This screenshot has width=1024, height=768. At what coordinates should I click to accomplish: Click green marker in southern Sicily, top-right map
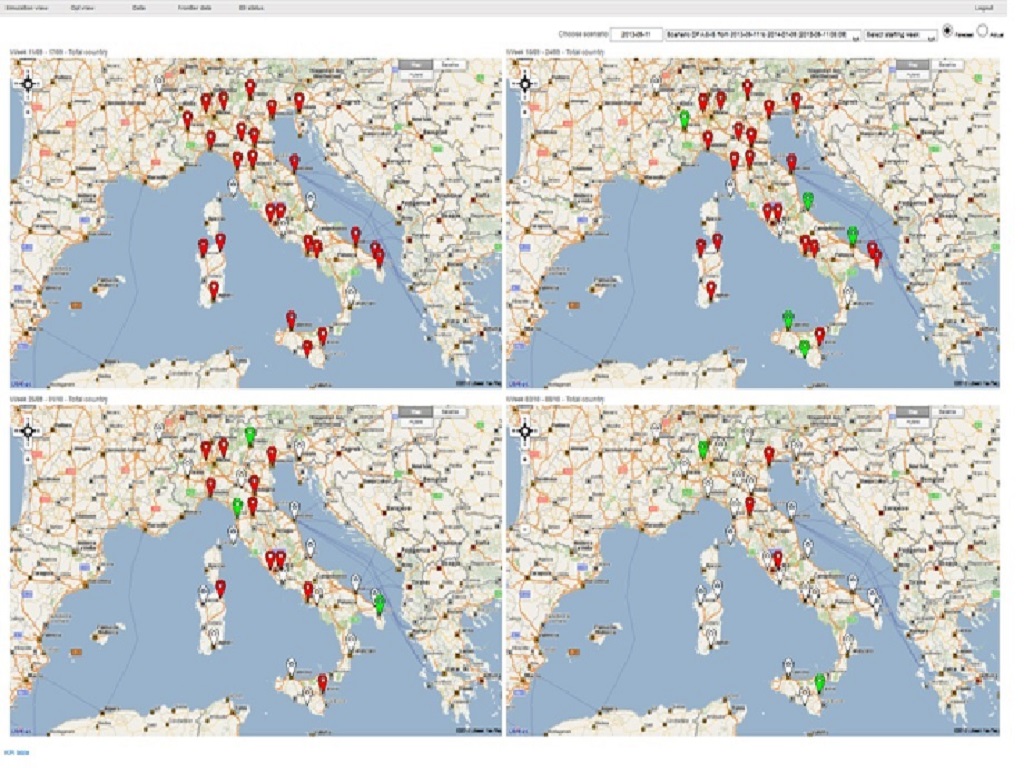click(x=805, y=348)
